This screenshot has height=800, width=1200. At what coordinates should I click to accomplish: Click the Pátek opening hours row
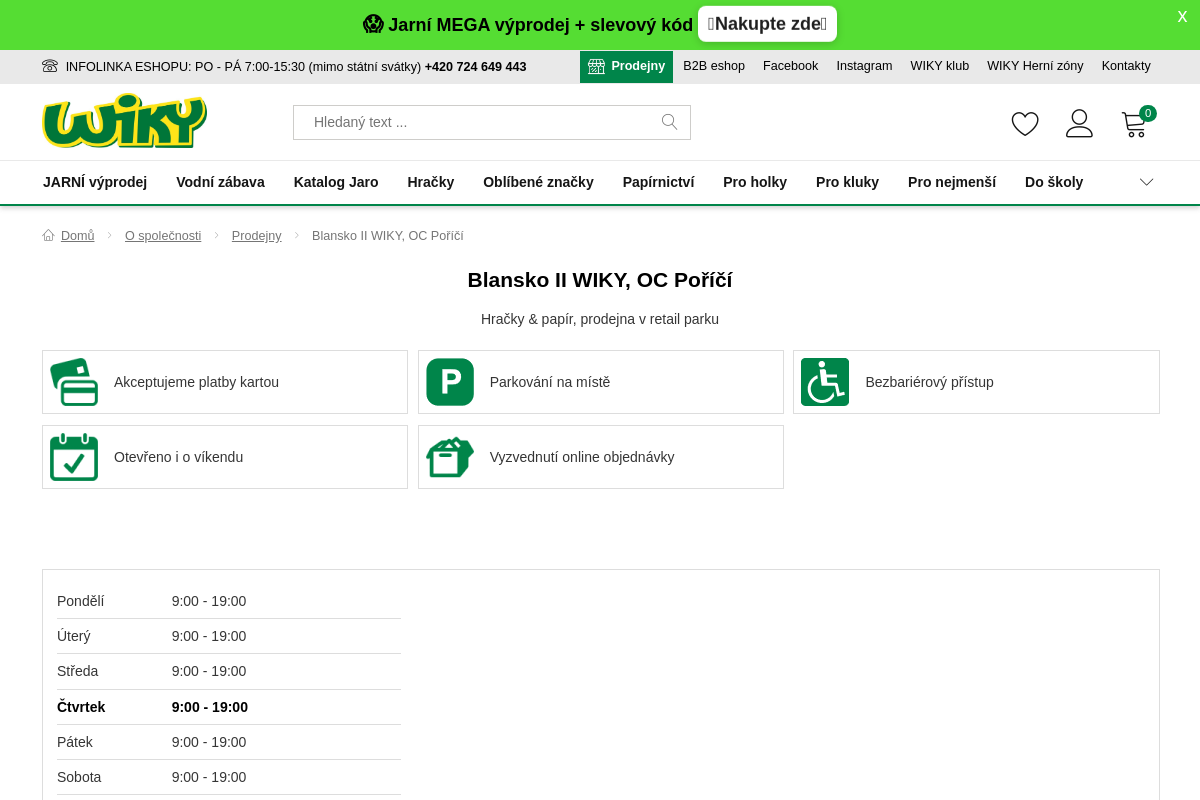coord(229,742)
